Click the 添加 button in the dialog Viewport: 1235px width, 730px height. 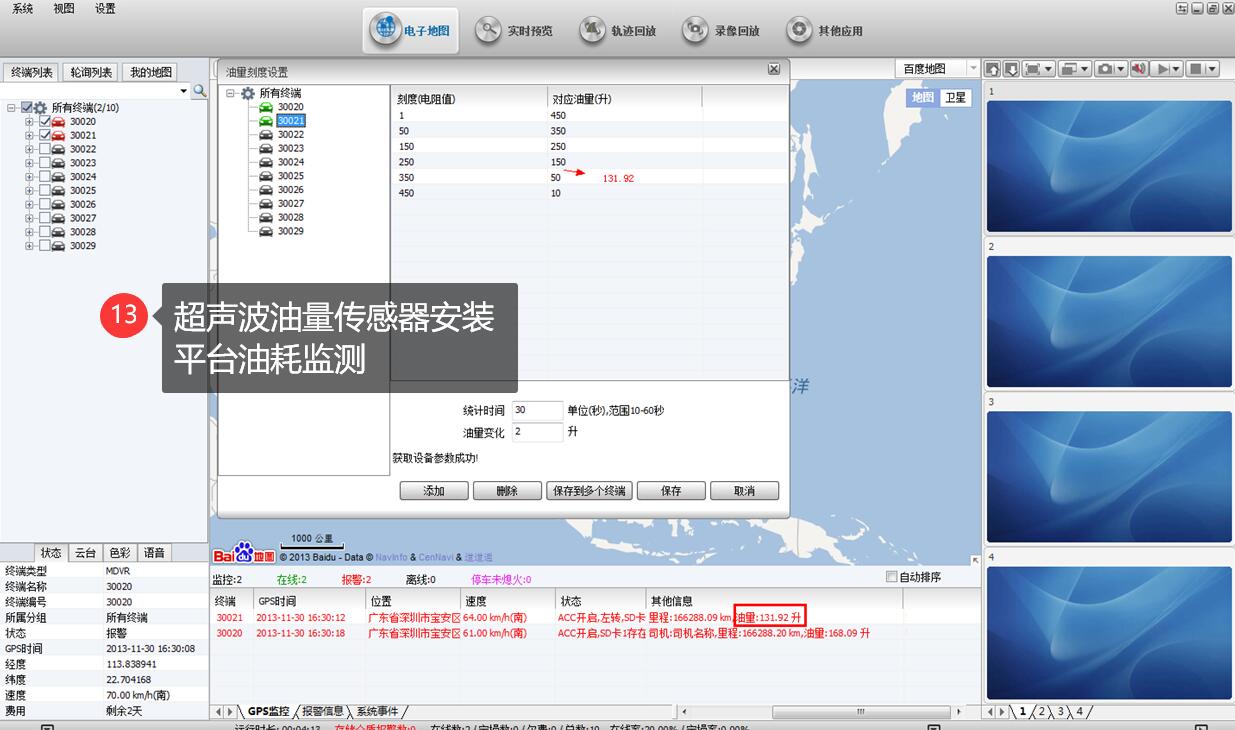point(434,491)
